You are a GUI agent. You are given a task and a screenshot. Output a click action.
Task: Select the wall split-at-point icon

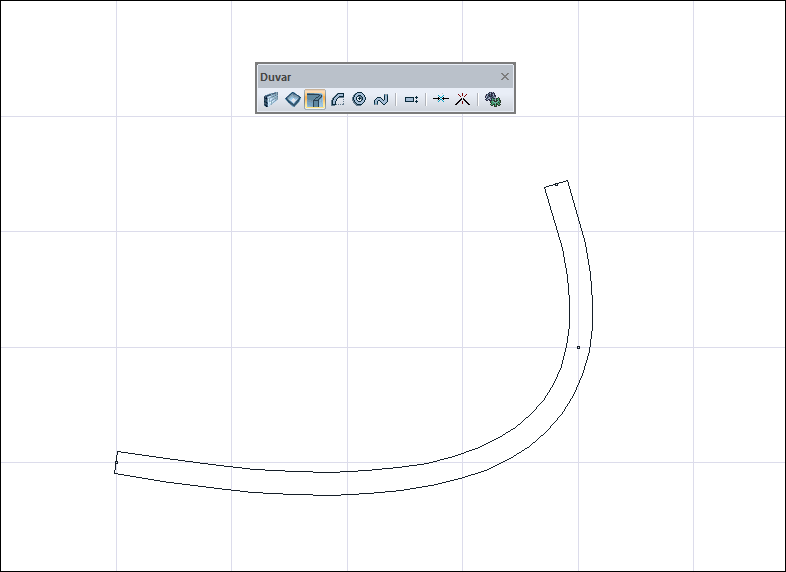pos(441,99)
